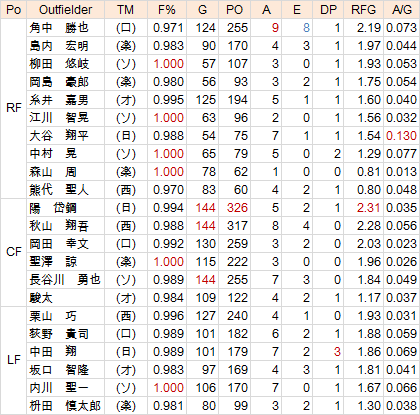Select player name 大谷 翔平

click(x=59, y=136)
